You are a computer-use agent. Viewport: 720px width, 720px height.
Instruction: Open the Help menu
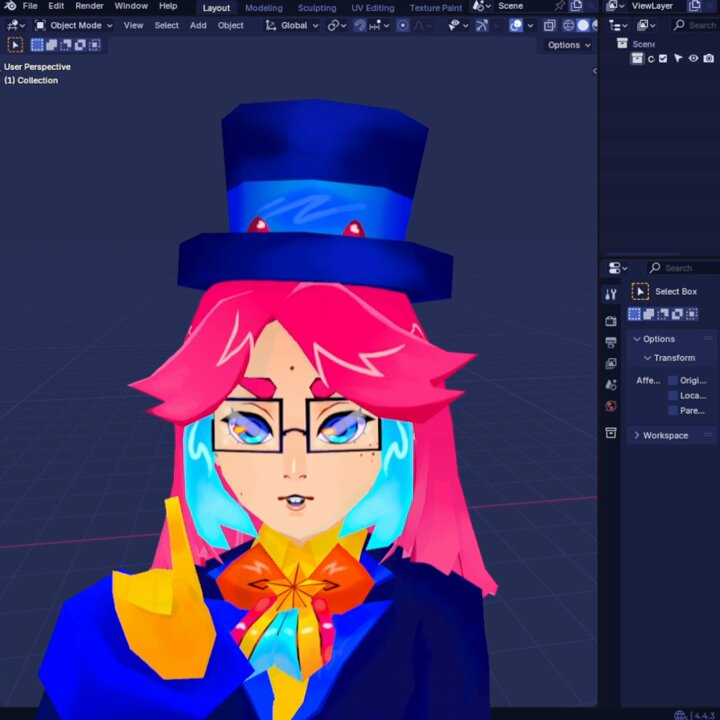pos(168,6)
